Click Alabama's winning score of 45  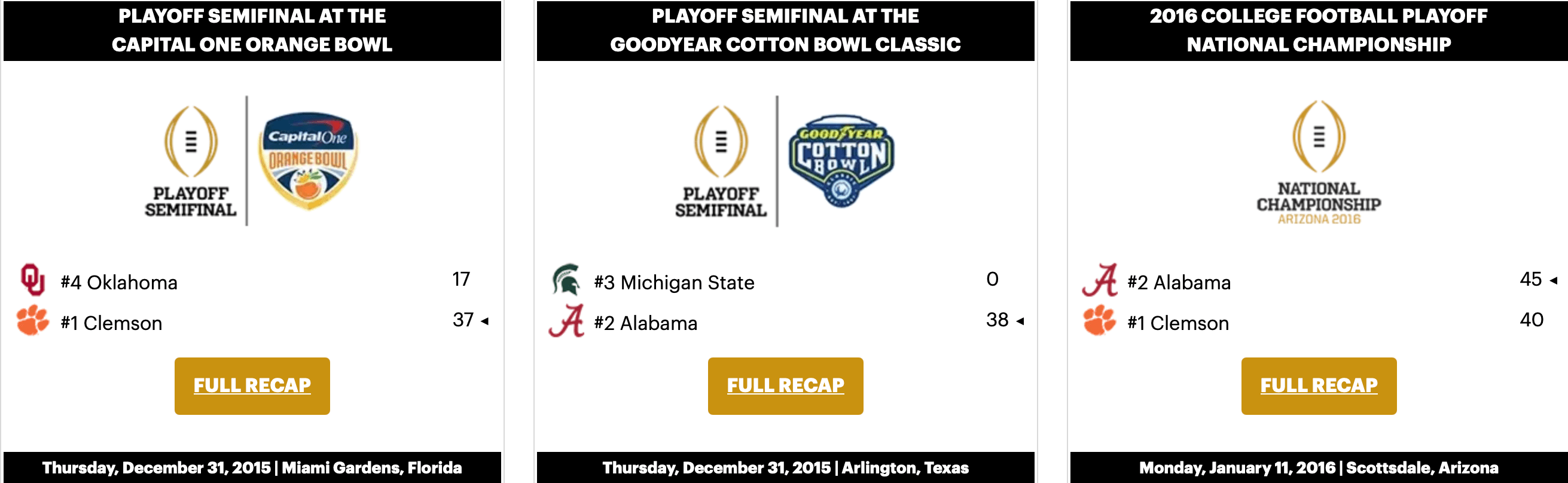point(1530,279)
